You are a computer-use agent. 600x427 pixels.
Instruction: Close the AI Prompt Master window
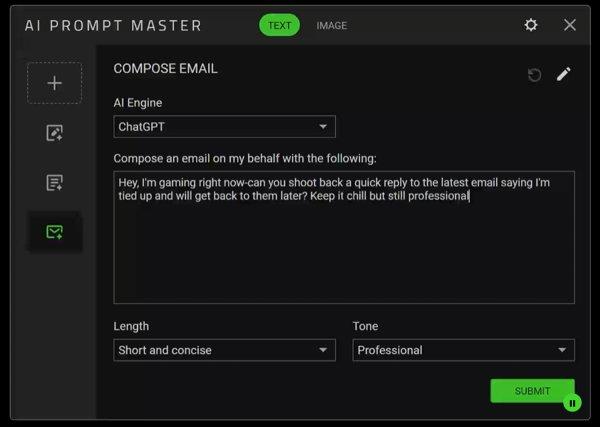[x=570, y=25]
